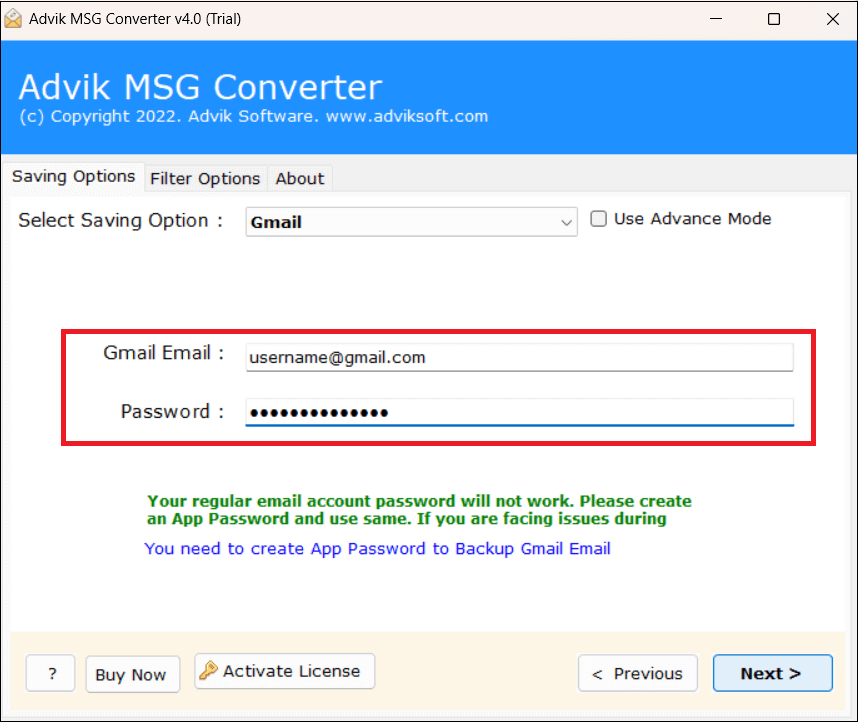858x722 pixels.
Task: Open help with the question mark button
Action: 50,673
